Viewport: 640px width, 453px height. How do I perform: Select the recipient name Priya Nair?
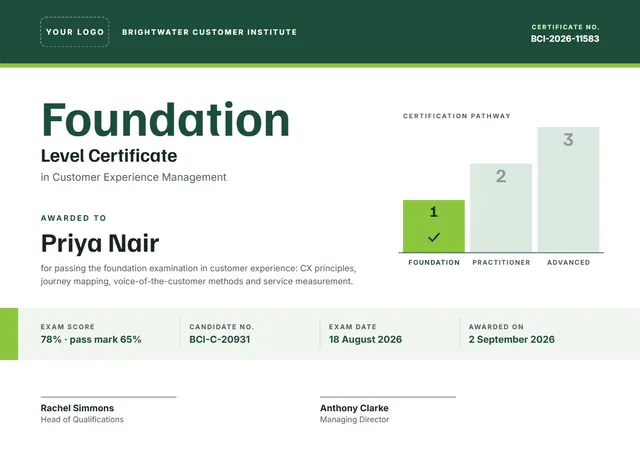click(100, 244)
